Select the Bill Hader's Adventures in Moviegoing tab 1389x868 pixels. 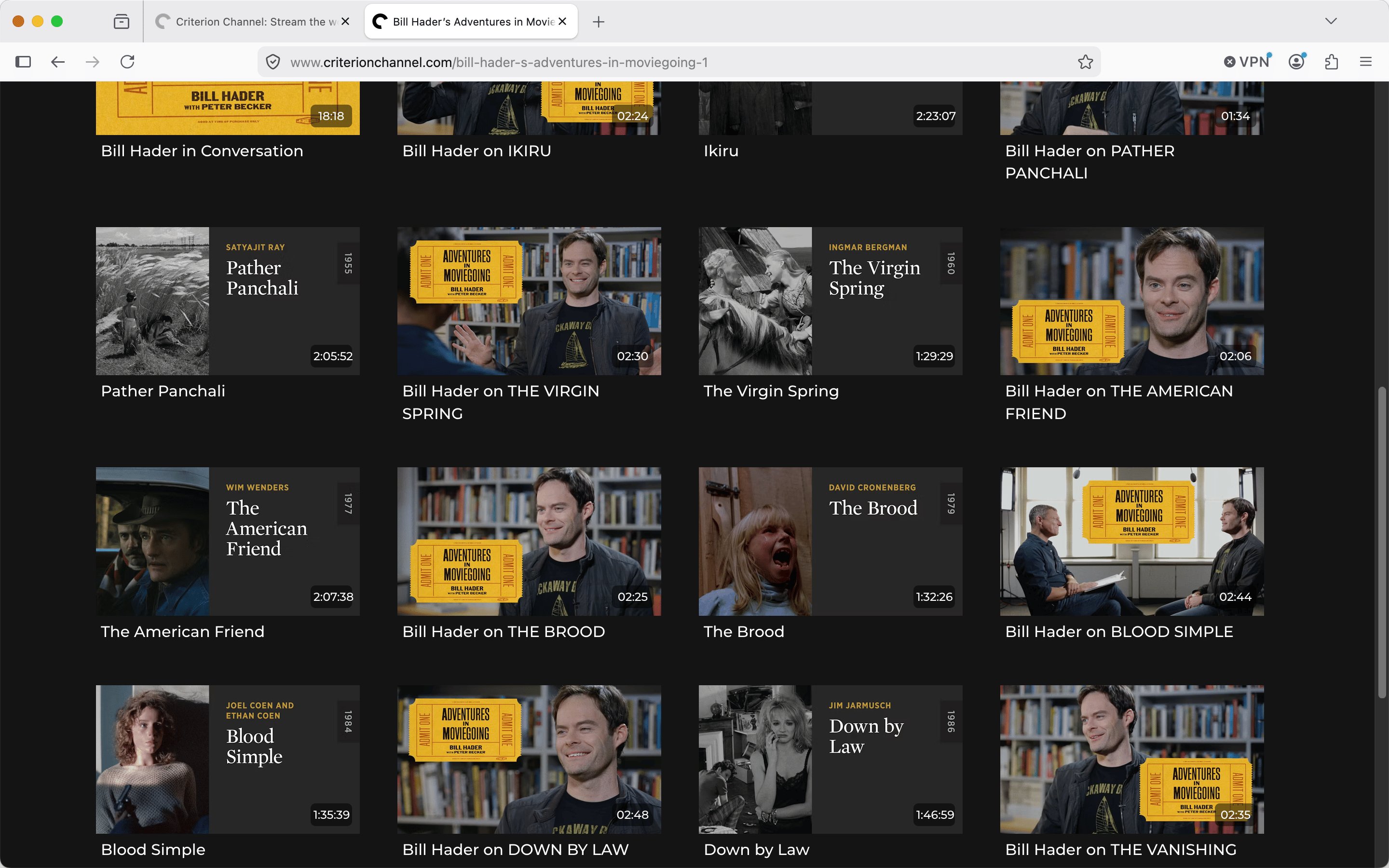point(471,22)
